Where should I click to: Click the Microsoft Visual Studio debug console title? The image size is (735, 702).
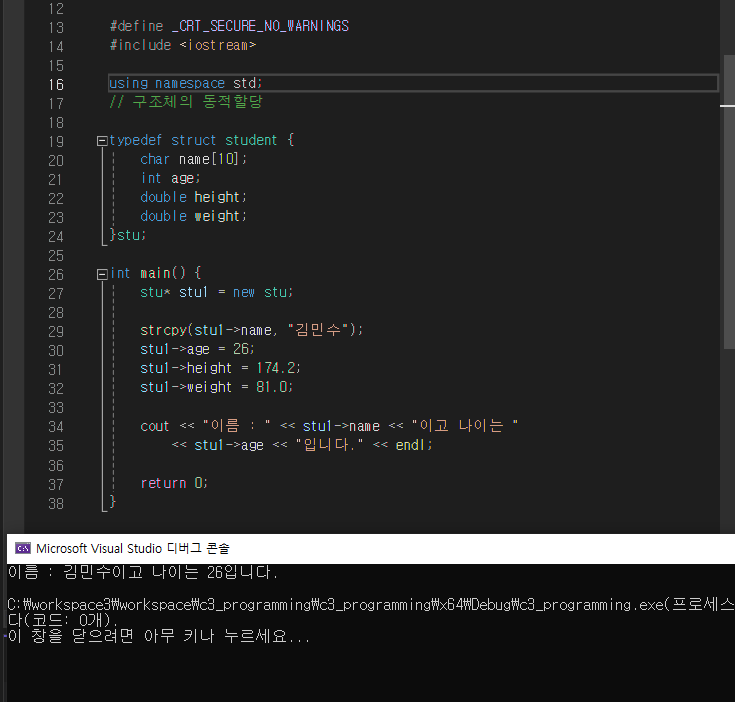click(x=133, y=548)
